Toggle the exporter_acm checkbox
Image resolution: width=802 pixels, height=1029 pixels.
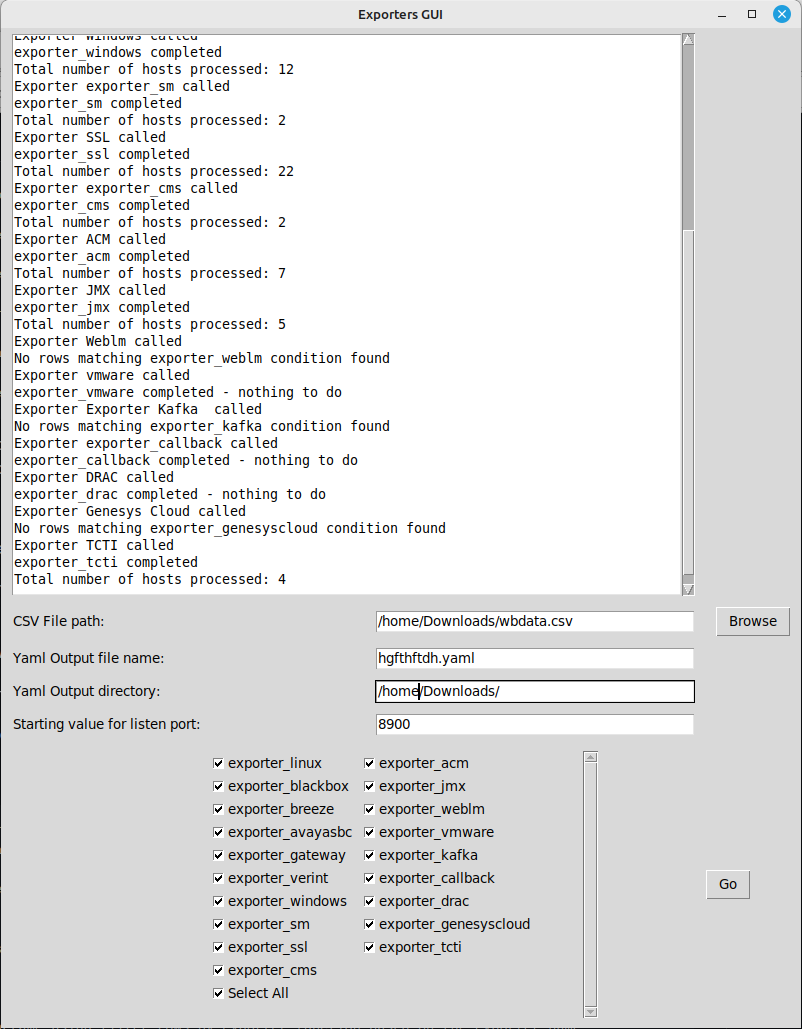pos(369,763)
